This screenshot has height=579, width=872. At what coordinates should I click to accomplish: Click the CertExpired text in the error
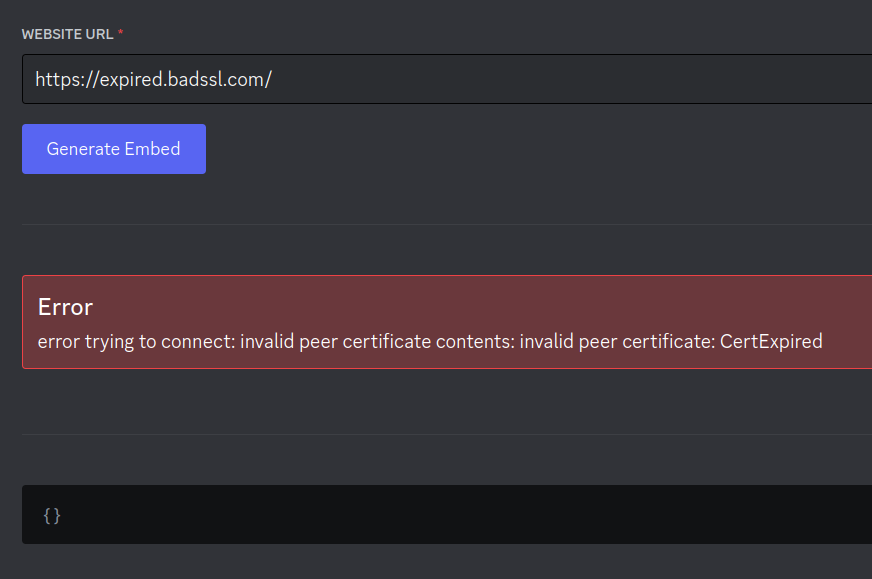click(x=771, y=342)
